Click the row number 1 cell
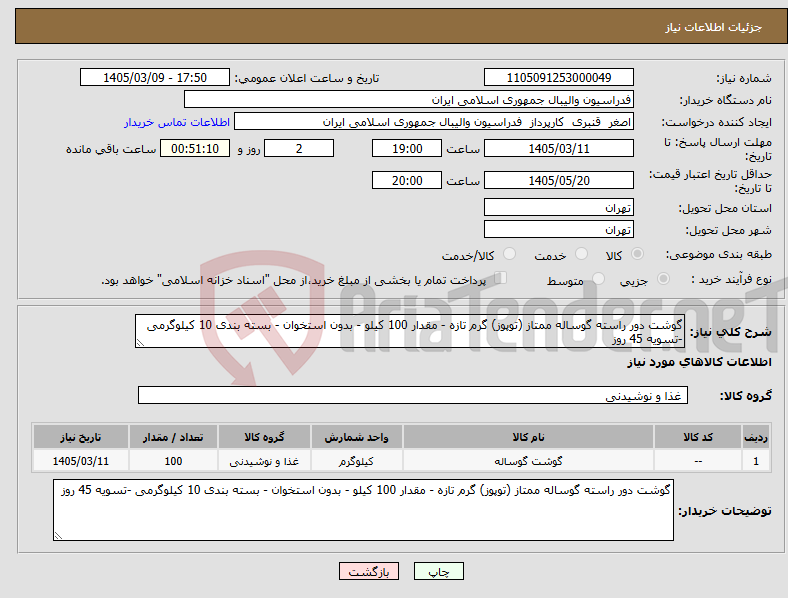This screenshot has height=598, width=788. coord(755,461)
